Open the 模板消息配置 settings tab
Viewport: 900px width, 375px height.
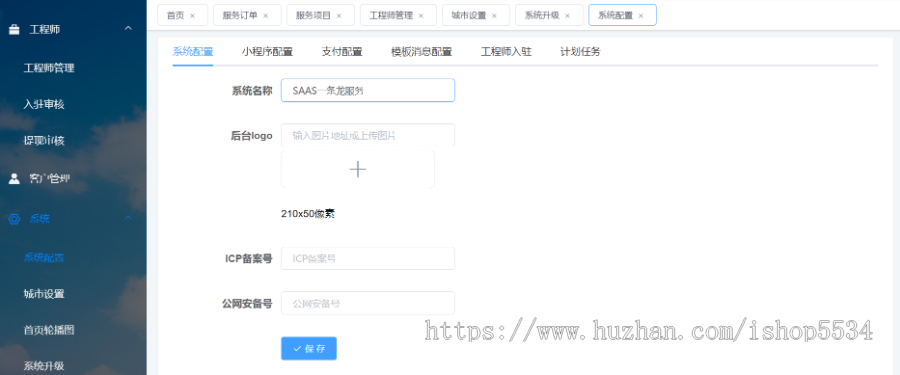point(422,52)
